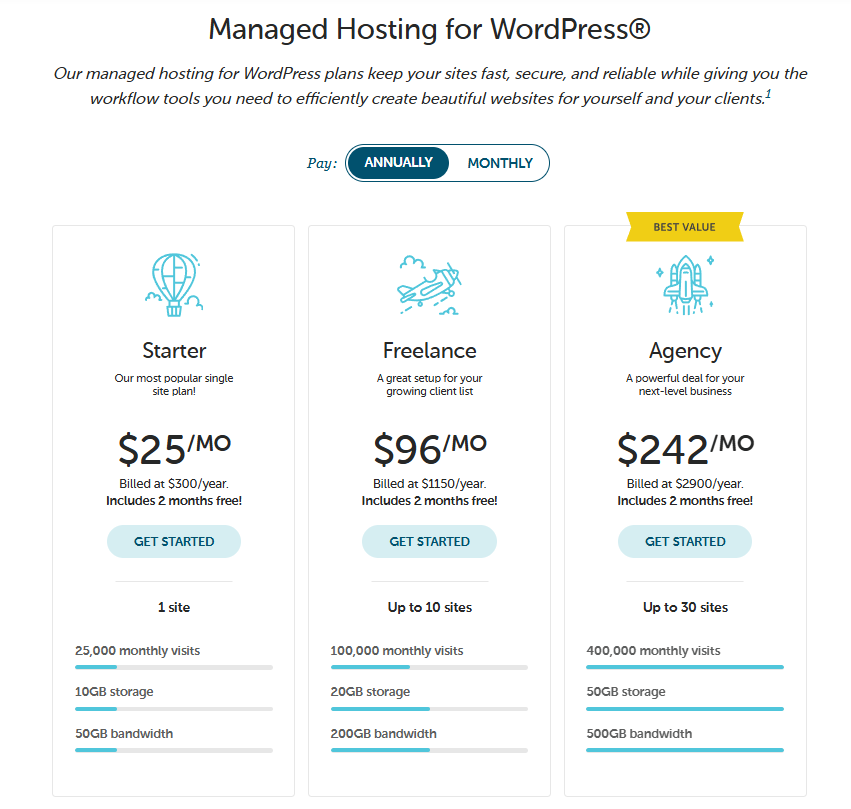
Task: Click 'Includes 2 months free!' under Starter
Action: [x=174, y=501]
